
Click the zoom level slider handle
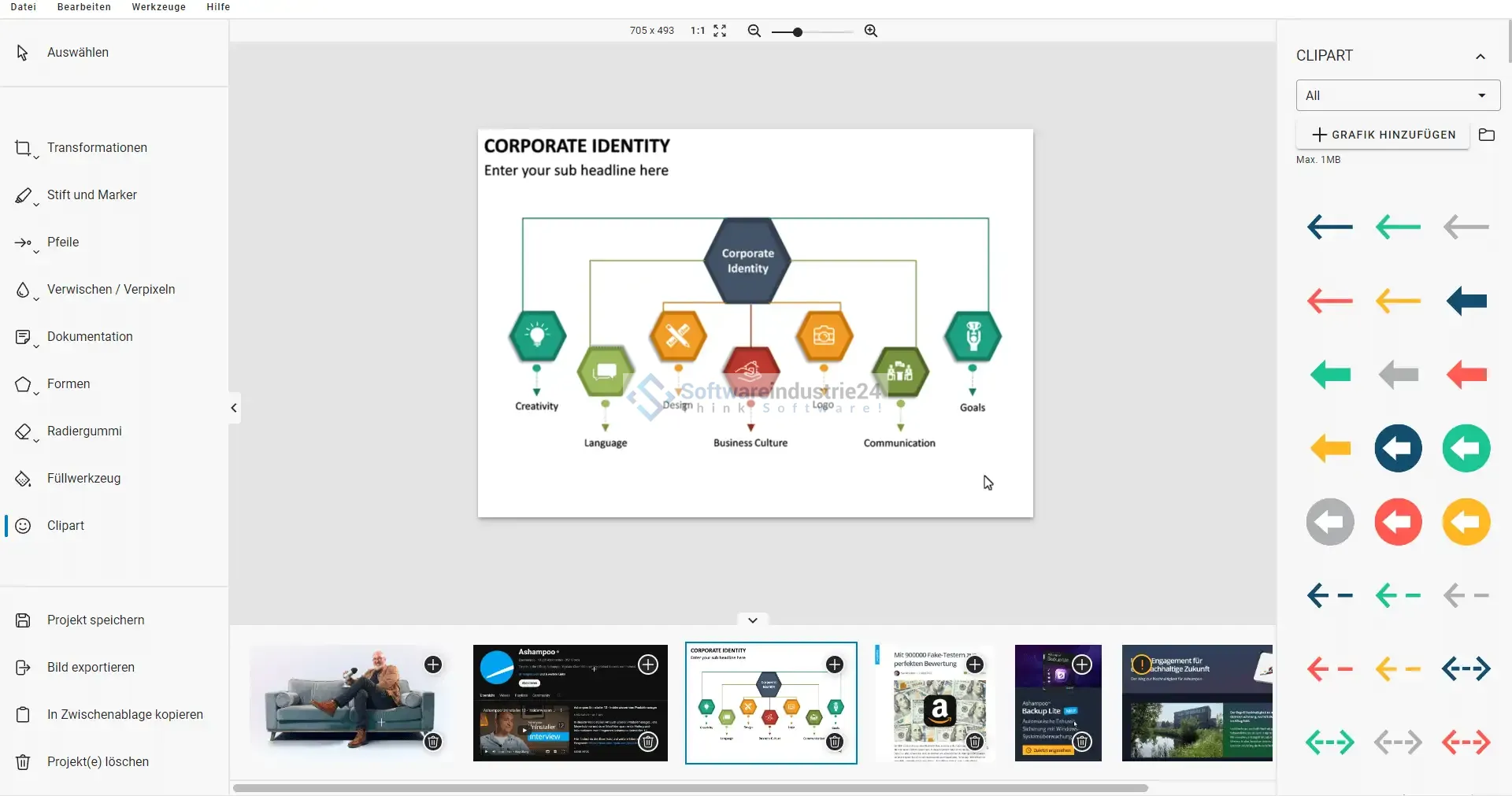[798, 32]
